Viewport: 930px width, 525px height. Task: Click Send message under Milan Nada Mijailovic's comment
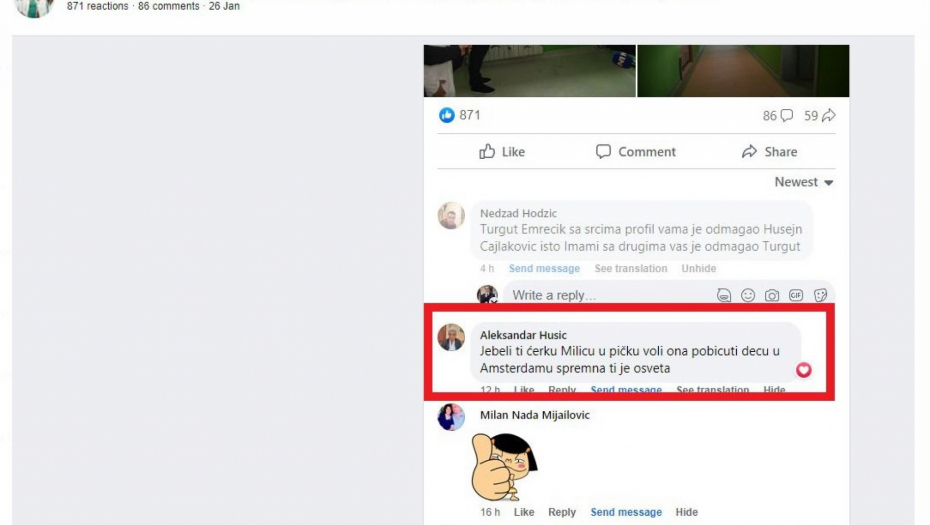[x=626, y=512]
